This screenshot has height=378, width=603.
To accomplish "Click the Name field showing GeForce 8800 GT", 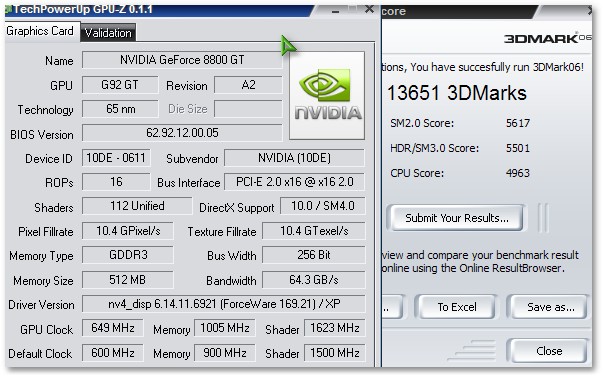I will 182,60.
